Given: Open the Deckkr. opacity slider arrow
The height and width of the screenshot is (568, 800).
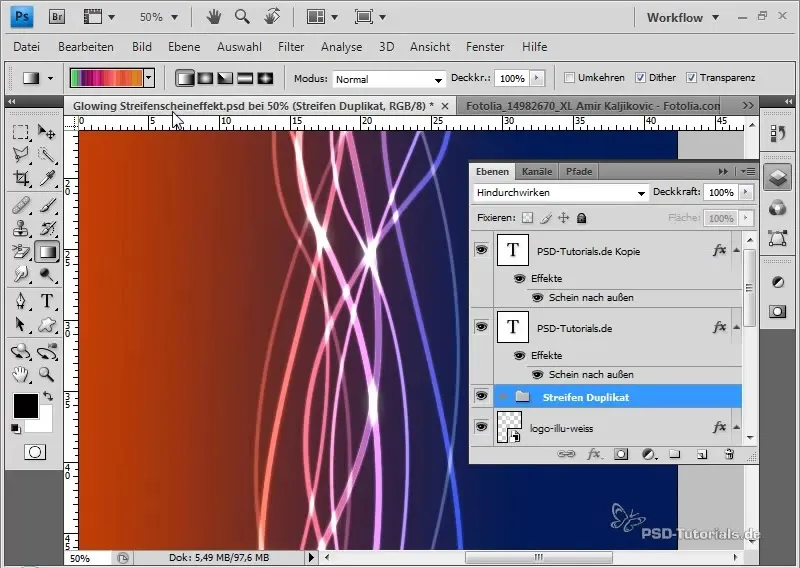Looking at the screenshot, I should point(536,79).
